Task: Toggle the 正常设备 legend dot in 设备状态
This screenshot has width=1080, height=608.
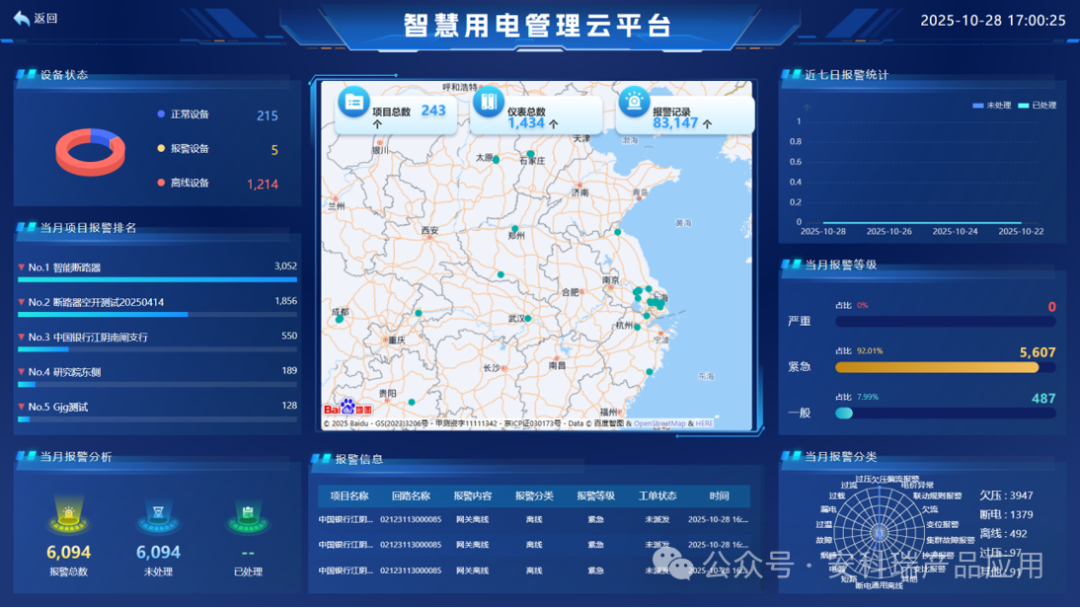Action: coord(159,113)
